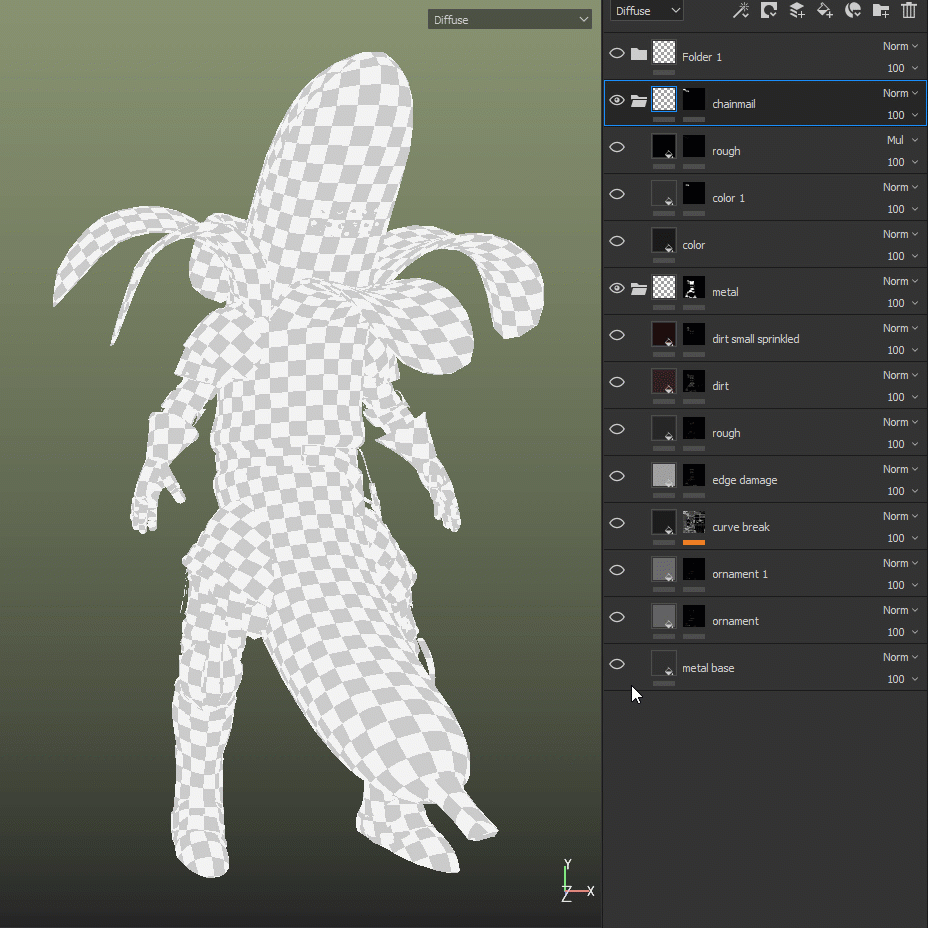The image size is (928, 928).
Task: Hide the chainmail folder layer
Action: click(x=617, y=101)
